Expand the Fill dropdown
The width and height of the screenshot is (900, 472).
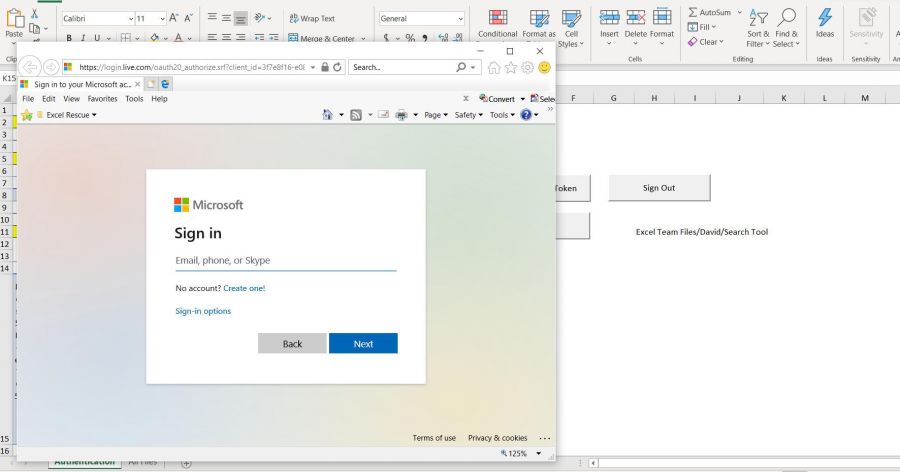713,27
